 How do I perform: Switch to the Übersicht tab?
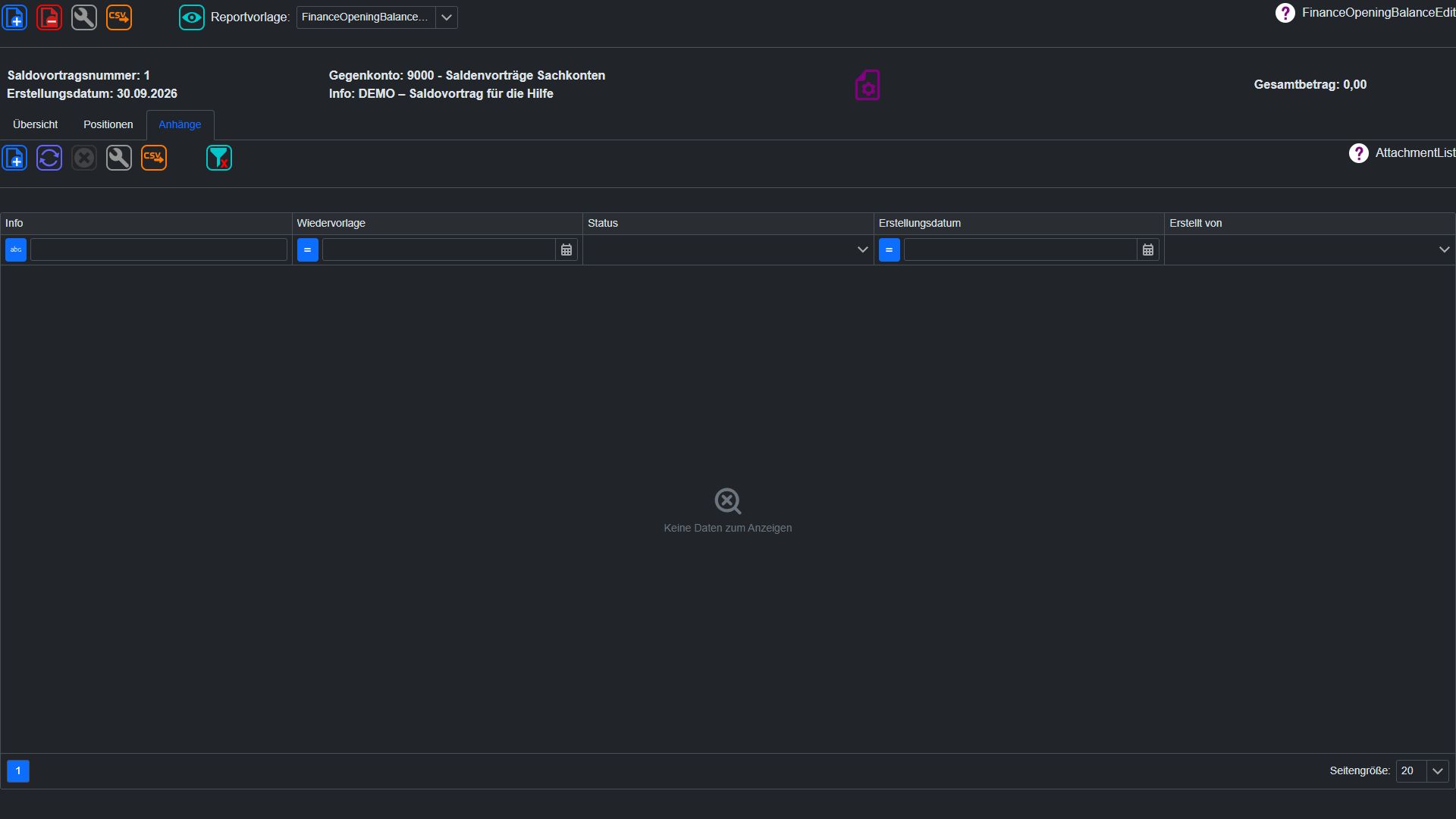(36, 124)
